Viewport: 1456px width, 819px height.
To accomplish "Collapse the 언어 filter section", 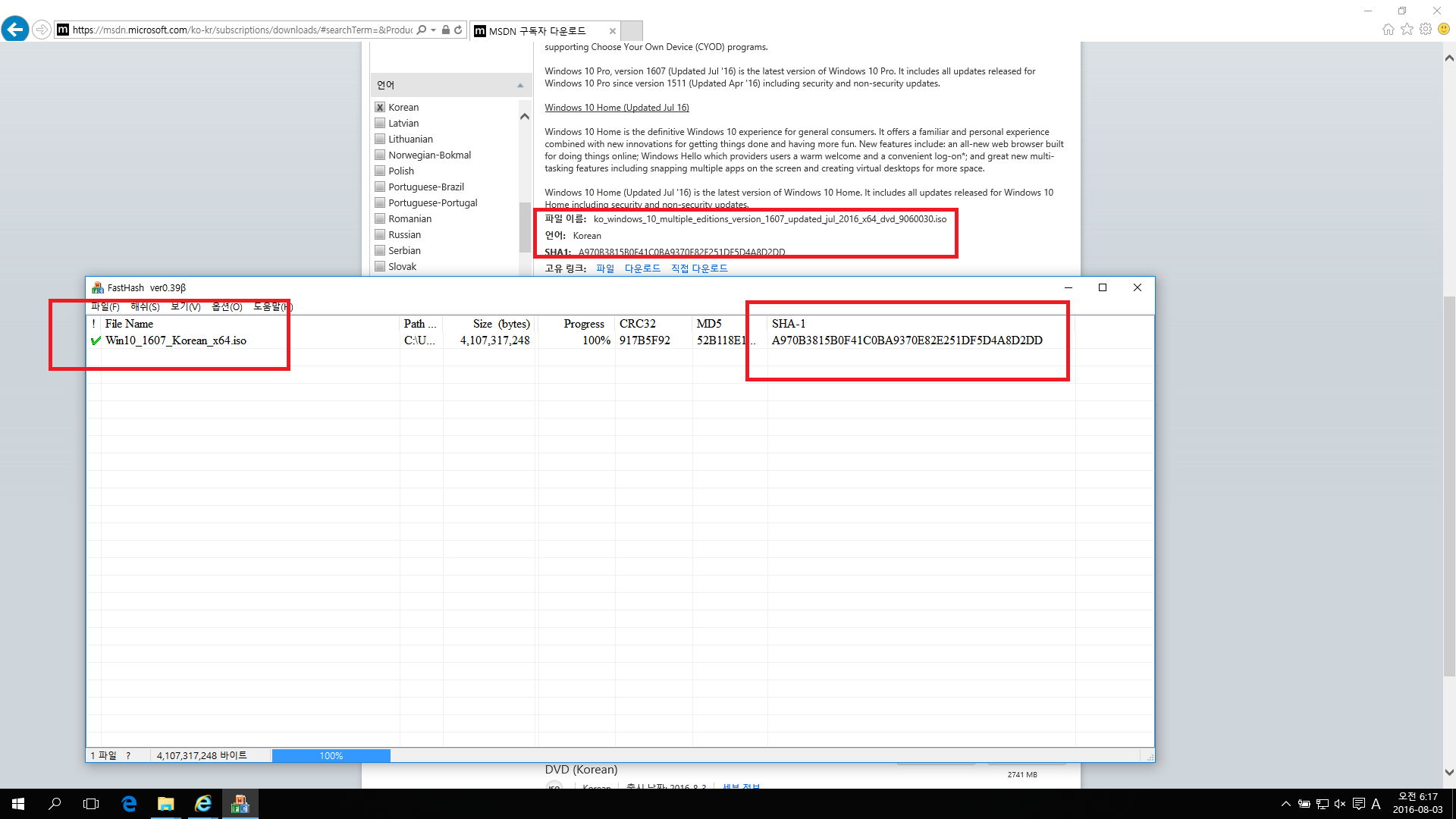I will point(520,85).
